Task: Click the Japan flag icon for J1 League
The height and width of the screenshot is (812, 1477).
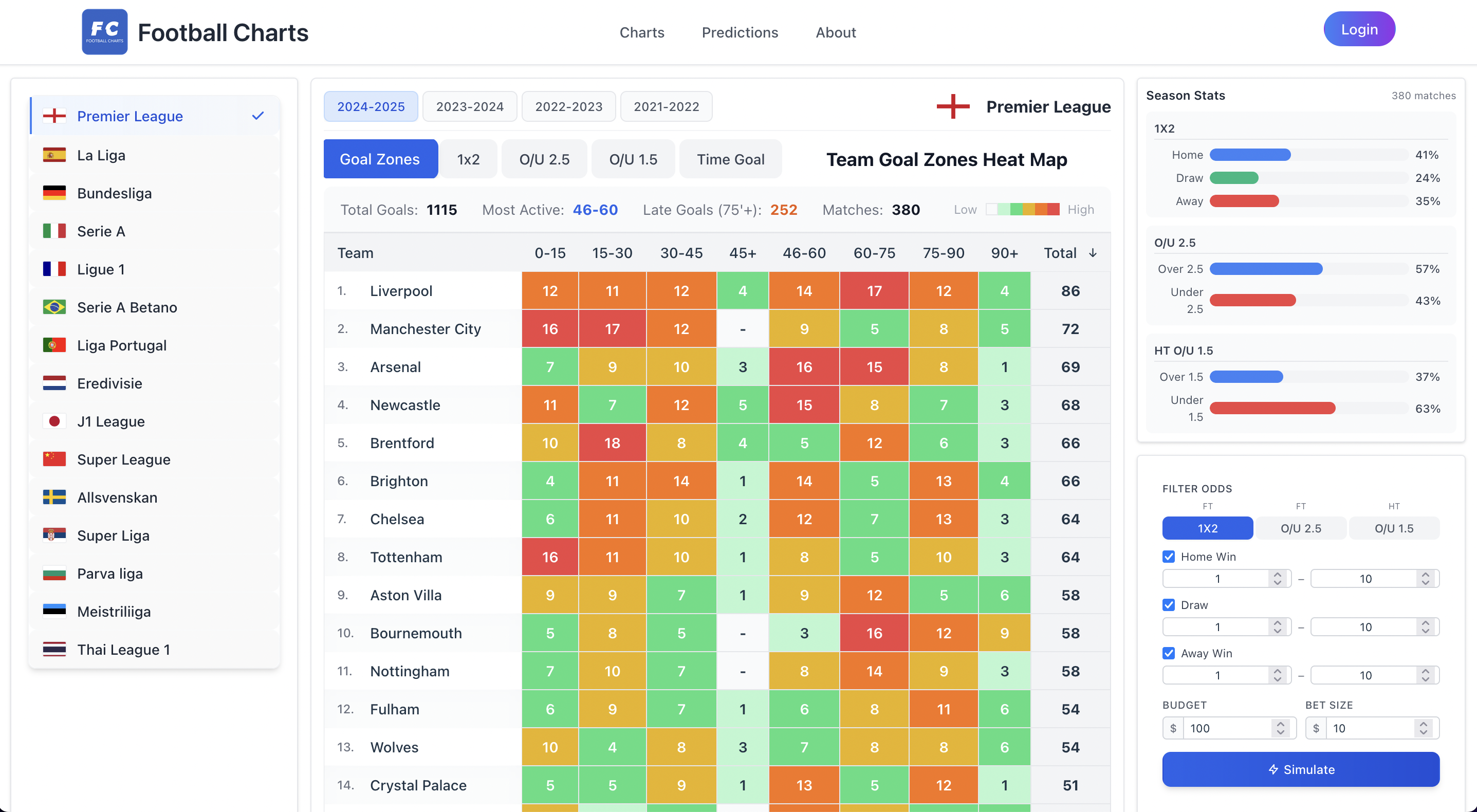Action: [54, 421]
